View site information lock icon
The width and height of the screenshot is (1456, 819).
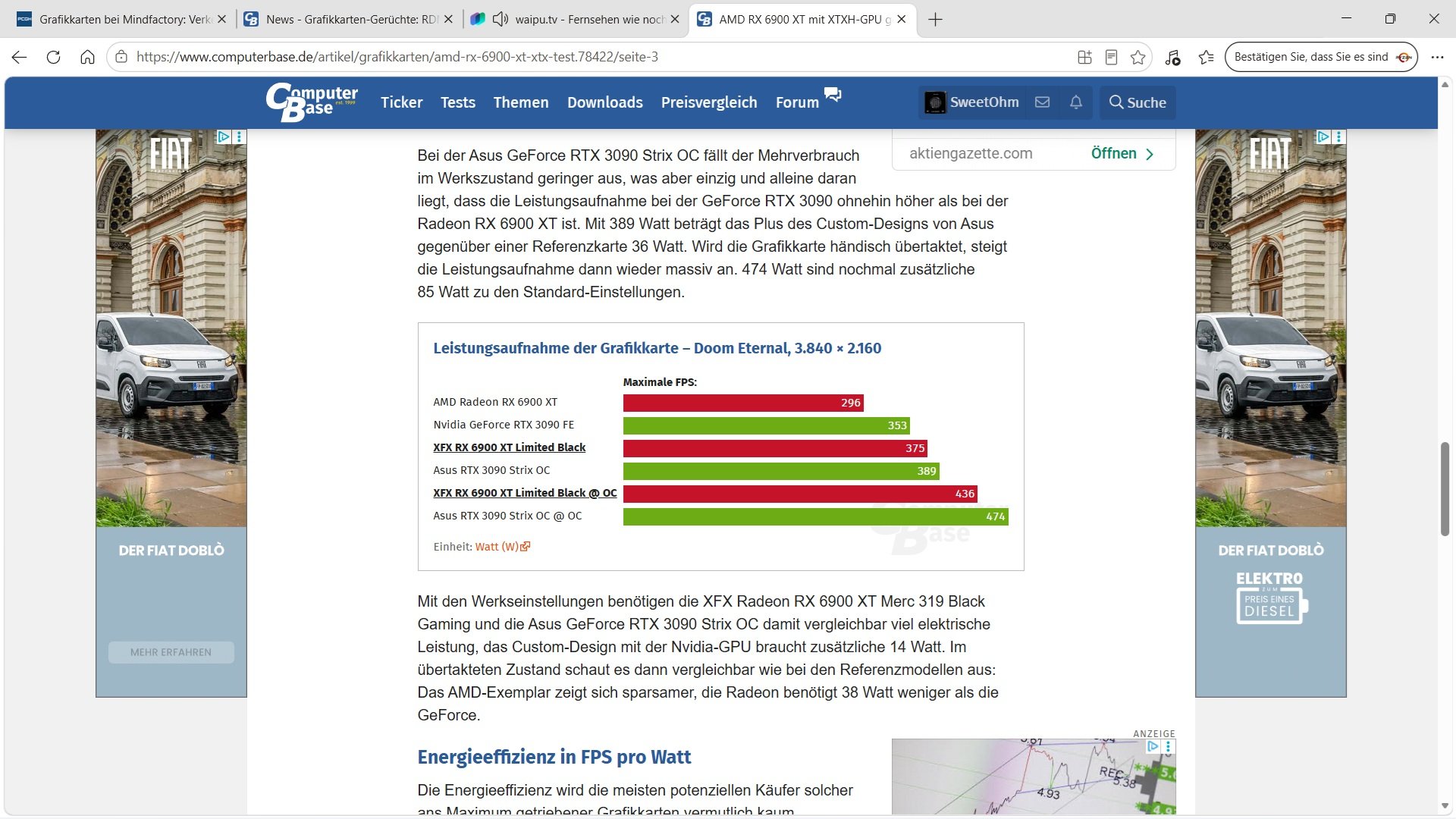(x=121, y=57)
